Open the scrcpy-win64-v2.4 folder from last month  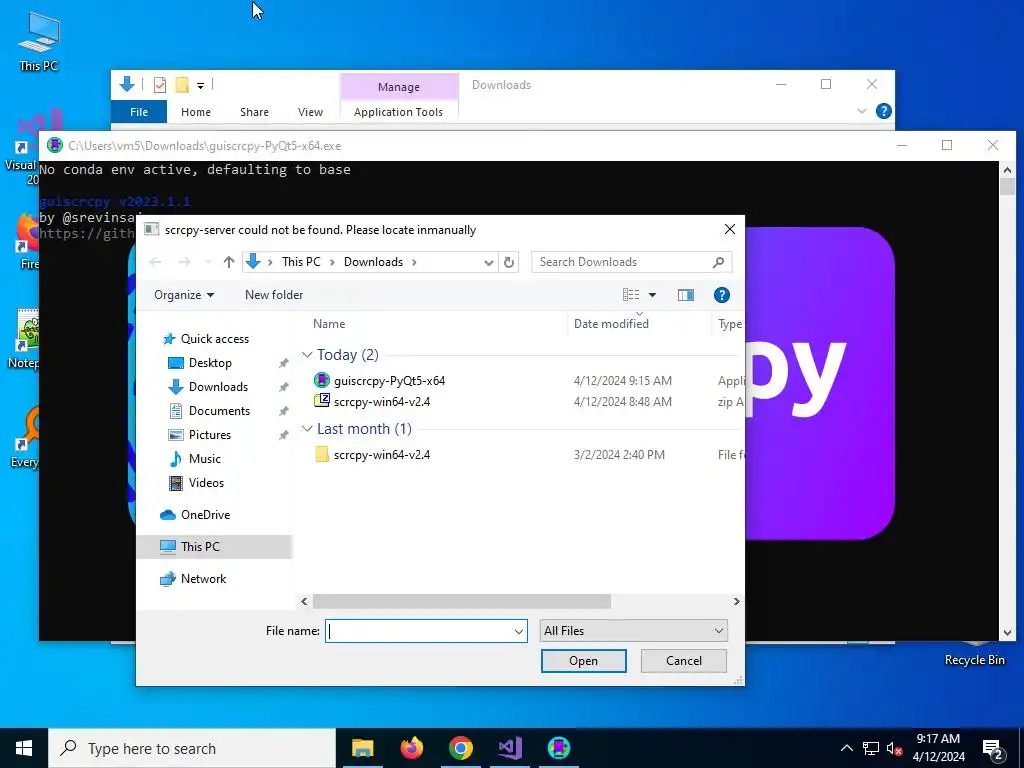click(381, 455)
